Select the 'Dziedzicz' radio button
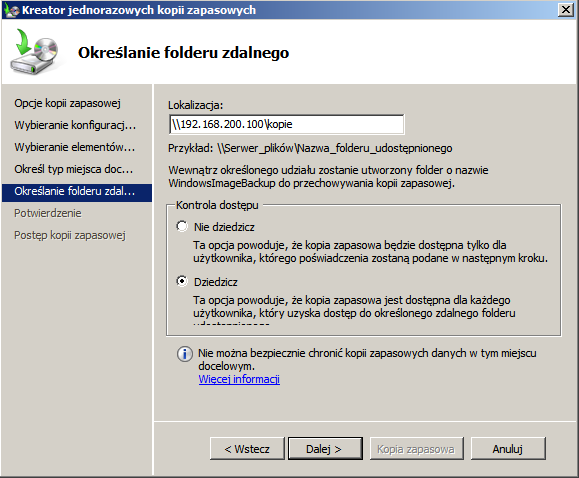 point(182,281)
